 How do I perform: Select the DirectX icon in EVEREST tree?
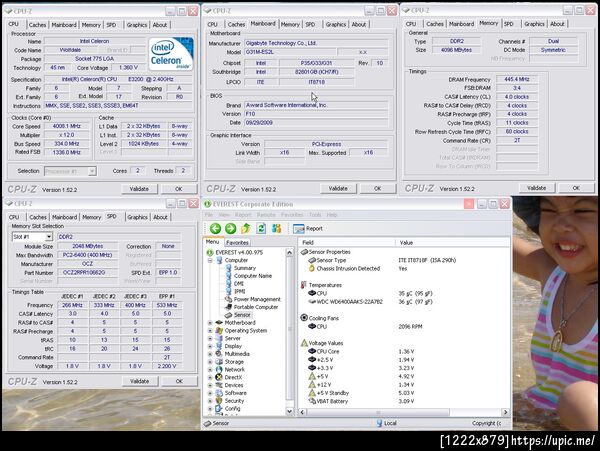point(218,377)
